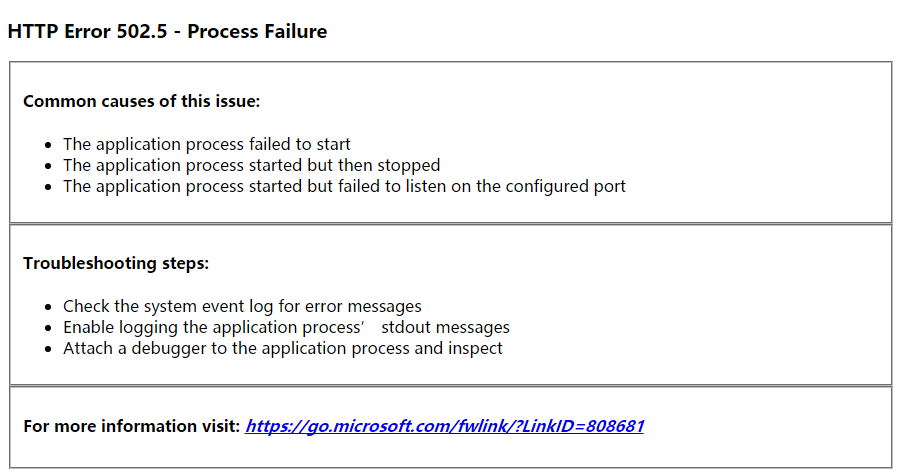901x476 pixels.
Task: Click the "For more information visit:" label
Action: [131, 427]
